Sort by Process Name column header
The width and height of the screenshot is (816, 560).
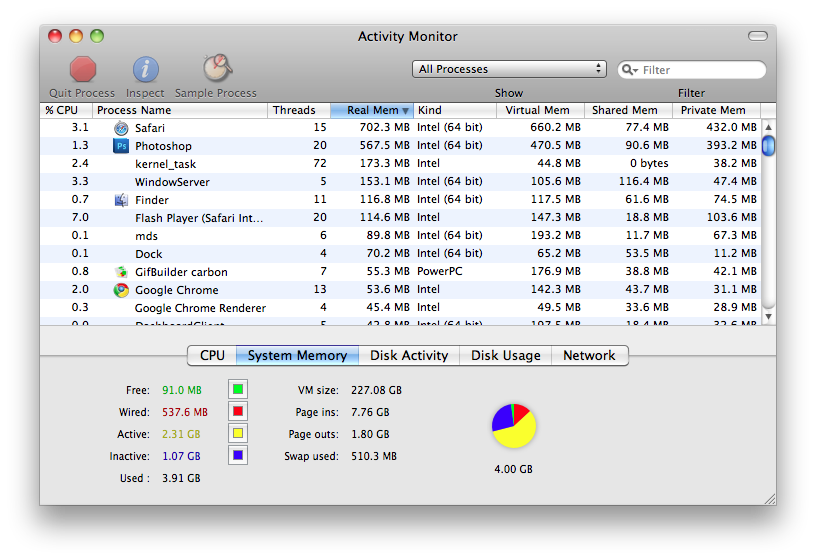[x=180, y=110]
